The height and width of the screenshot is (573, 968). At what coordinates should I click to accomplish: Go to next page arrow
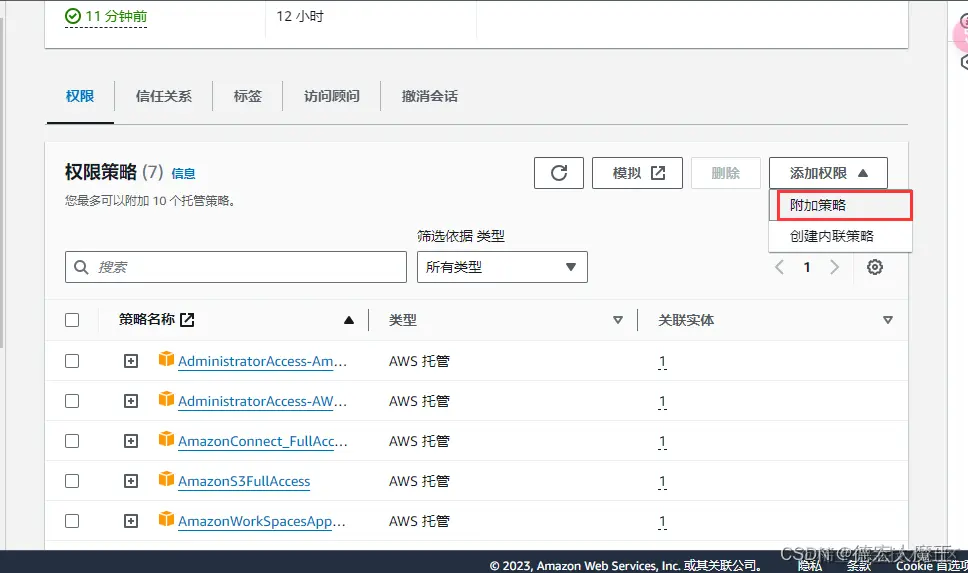tap(835, 267)
